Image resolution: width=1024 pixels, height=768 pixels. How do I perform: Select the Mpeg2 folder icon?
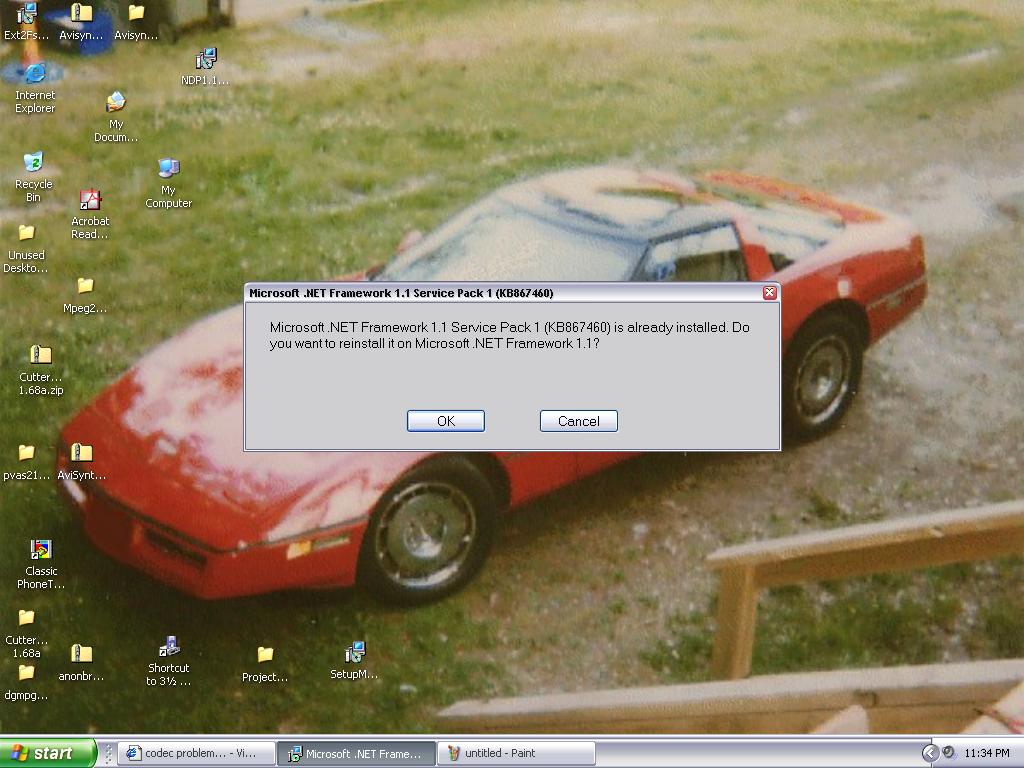point(85,295)
